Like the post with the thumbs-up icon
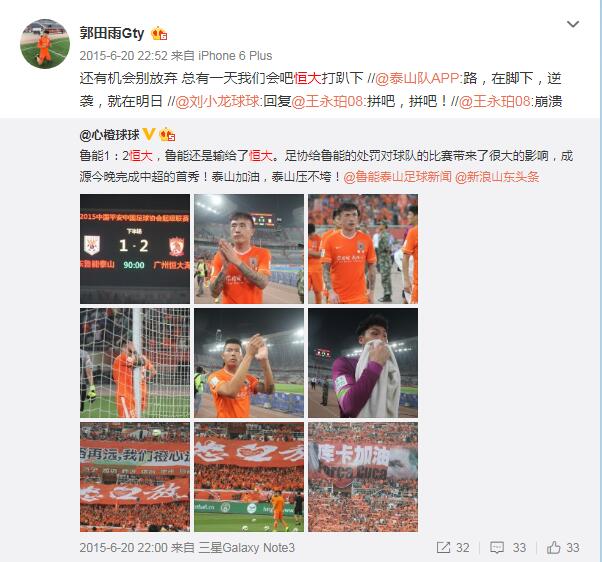The width and height of the screenshot is (602, 562). pyautogui.click(x=553, y=547)
